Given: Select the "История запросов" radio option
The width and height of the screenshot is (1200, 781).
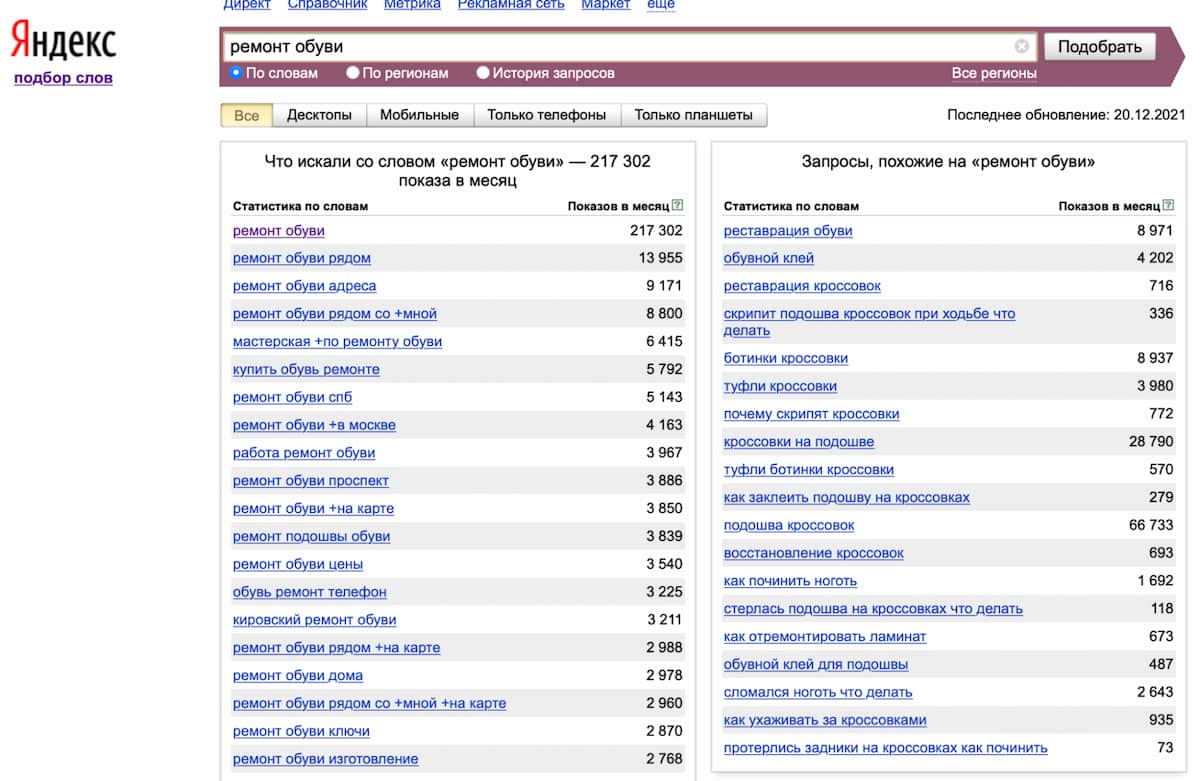Looking at the screenshot, I should (483, 73).
